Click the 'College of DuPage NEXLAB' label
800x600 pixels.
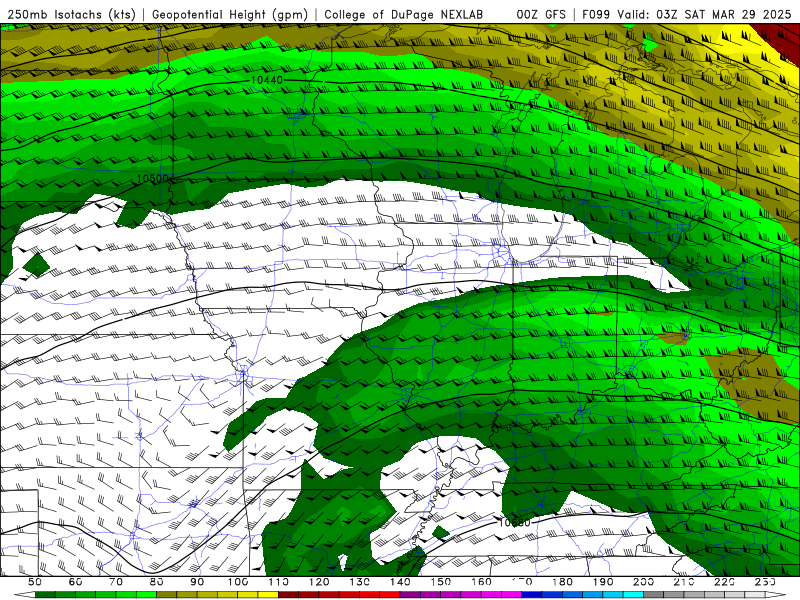coord(404,14)
